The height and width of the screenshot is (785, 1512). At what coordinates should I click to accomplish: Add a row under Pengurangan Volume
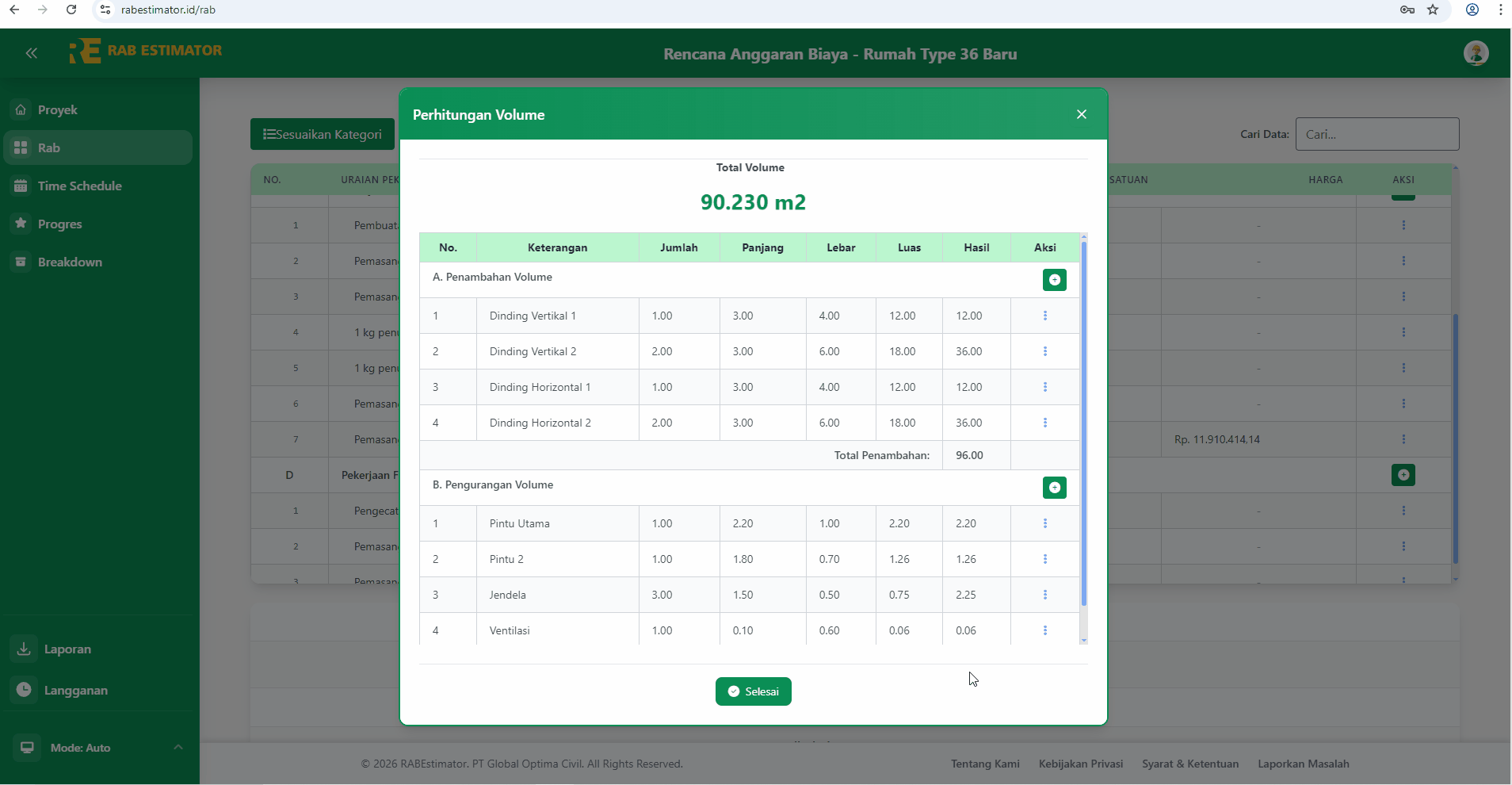[1054, 488]
